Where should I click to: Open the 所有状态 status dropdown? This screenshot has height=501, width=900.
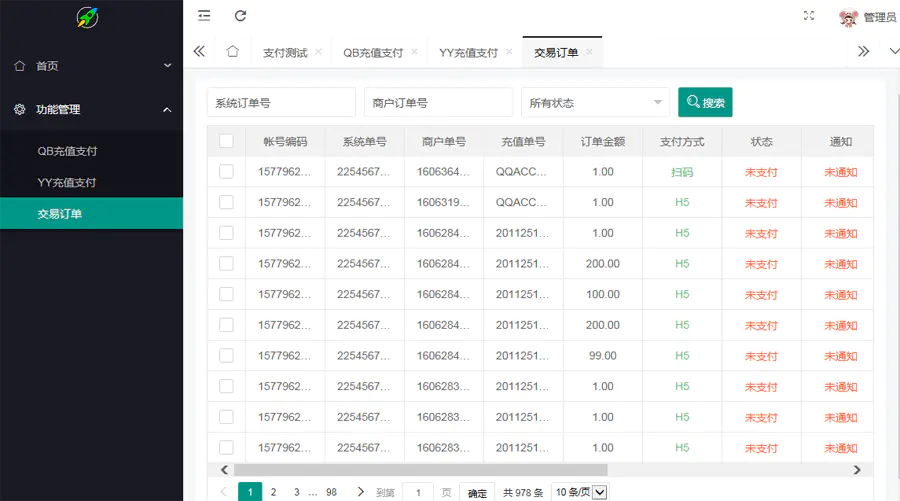(x=595, y=102)
